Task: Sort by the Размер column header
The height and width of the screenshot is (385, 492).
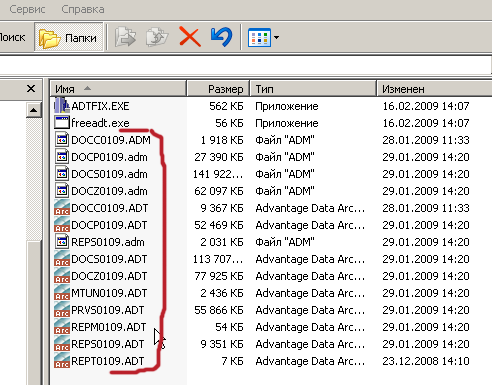Action: click(x=218, y=89)
